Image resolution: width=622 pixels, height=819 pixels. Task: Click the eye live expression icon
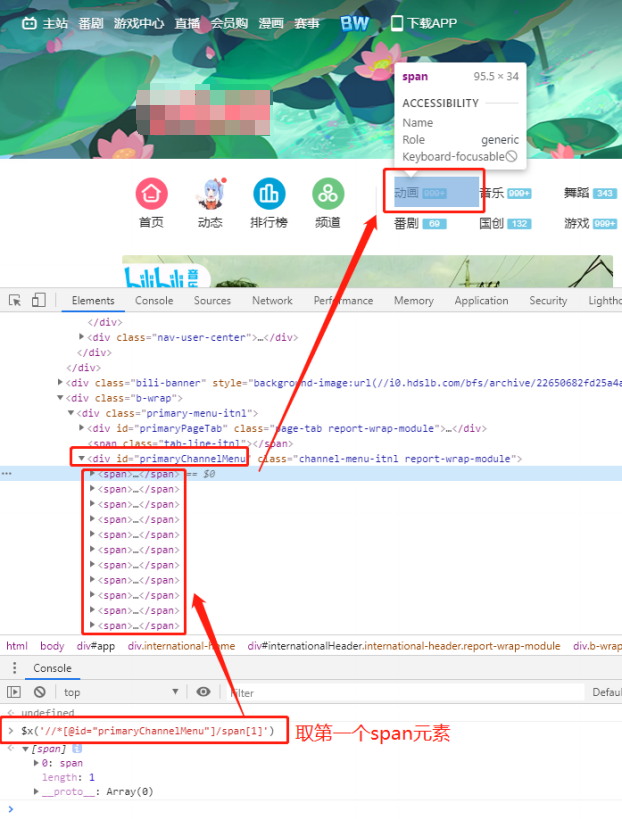(x=203, y=692)
